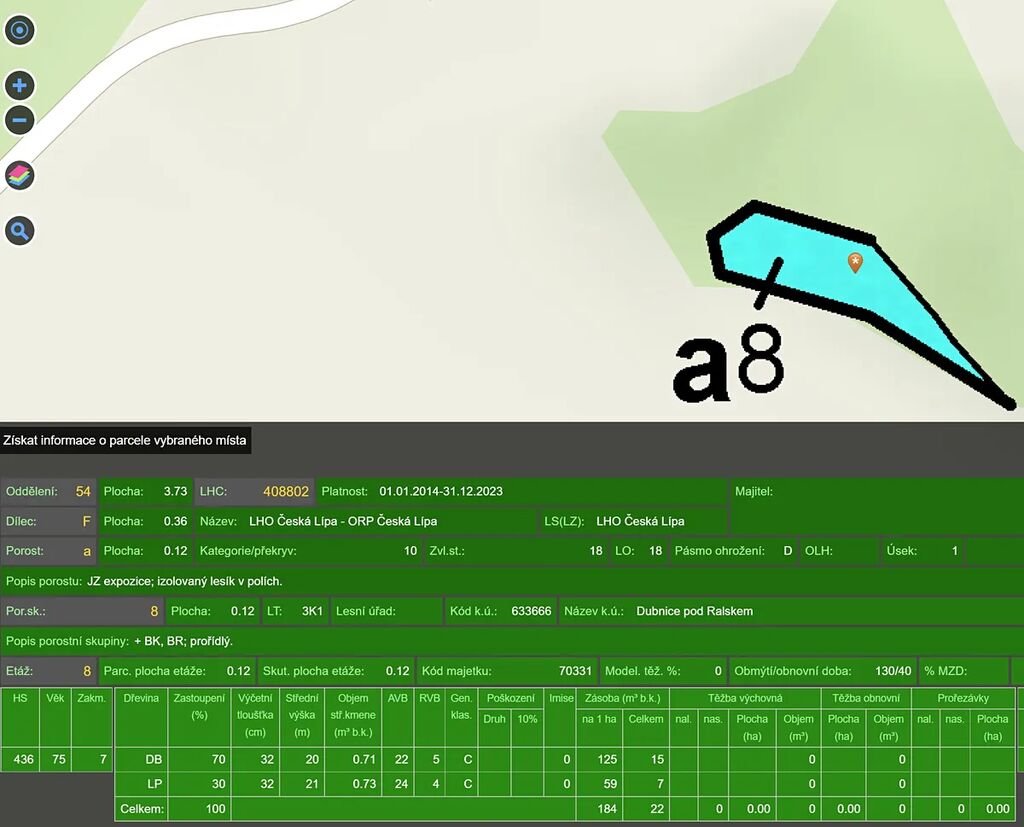Click the locate my position icon

coord(19,30)
